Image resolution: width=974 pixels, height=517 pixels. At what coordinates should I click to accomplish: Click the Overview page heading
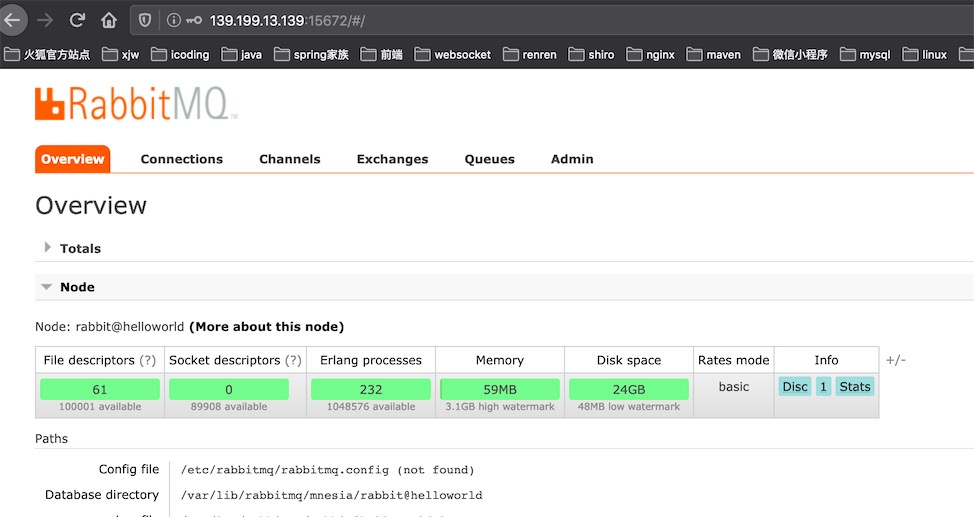pos(91,206)
